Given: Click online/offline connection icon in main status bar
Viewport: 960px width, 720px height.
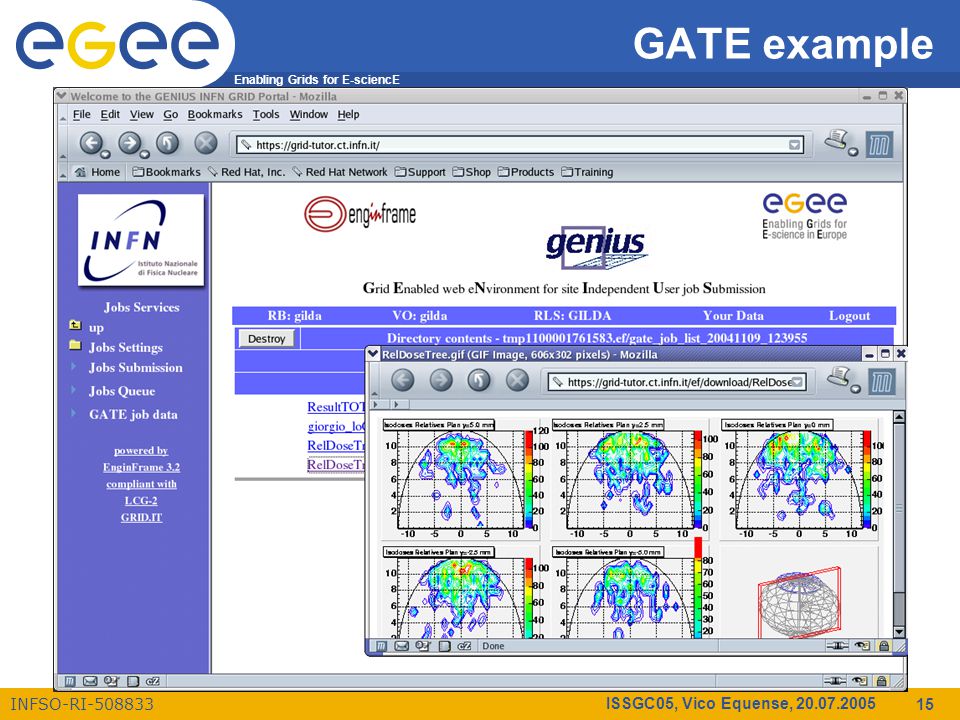Looking at the screenshot, I should 836,681.
